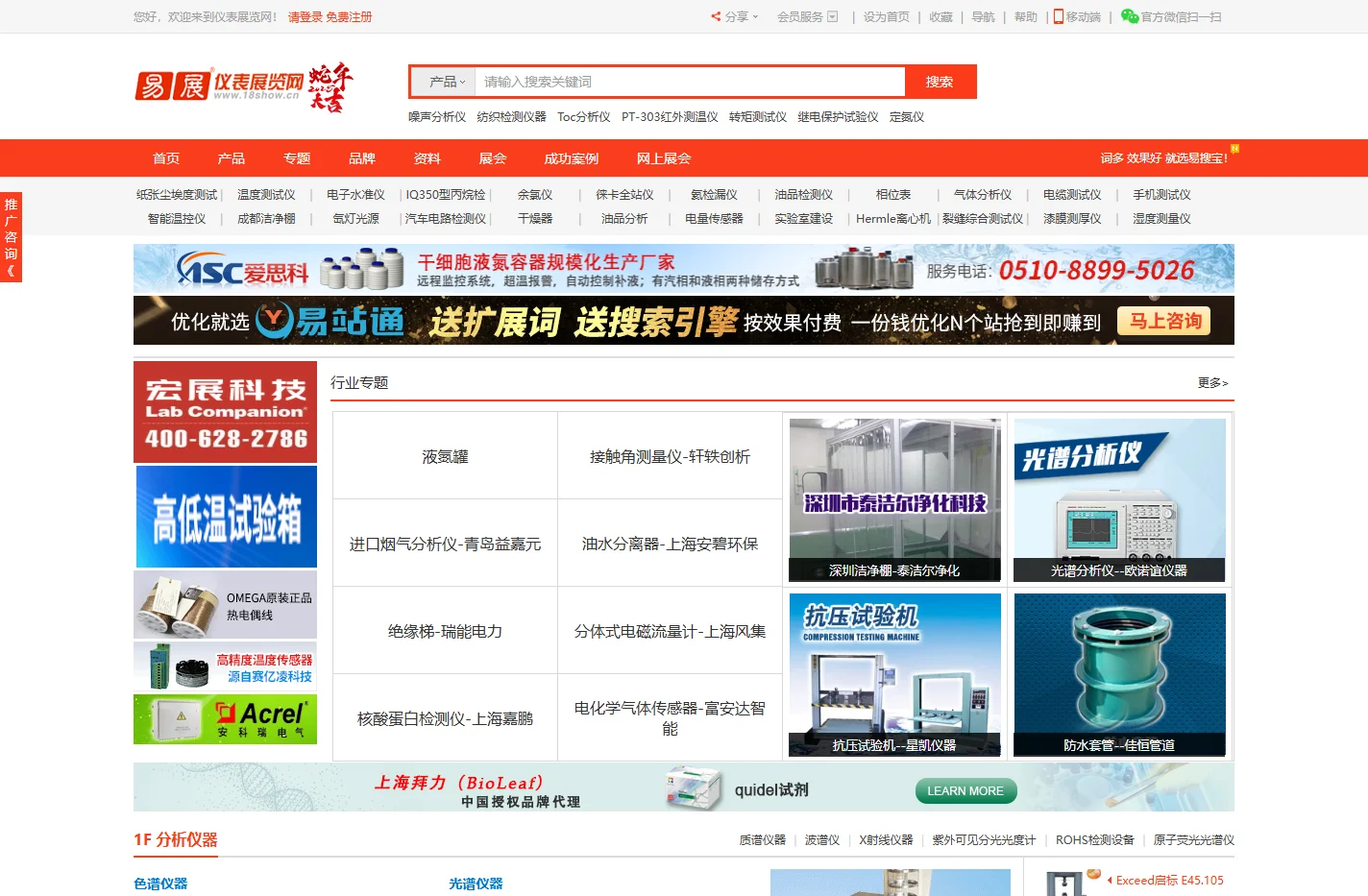Click 质谱仪器 category link
This screenshot has width=1368, height=896.
pyautogui.click(x=763, y=839)
